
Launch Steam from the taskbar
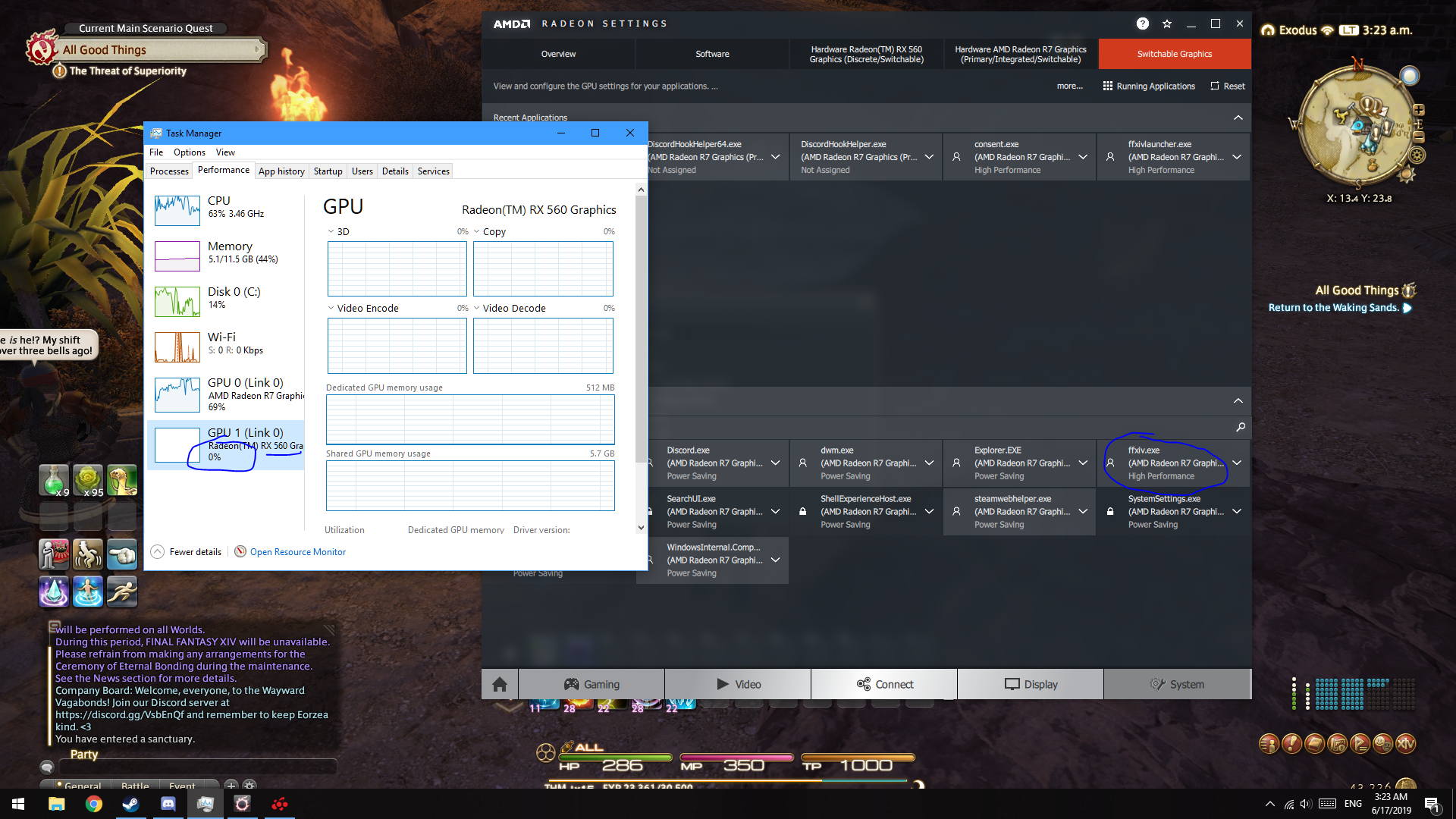[x=130, y=804]
